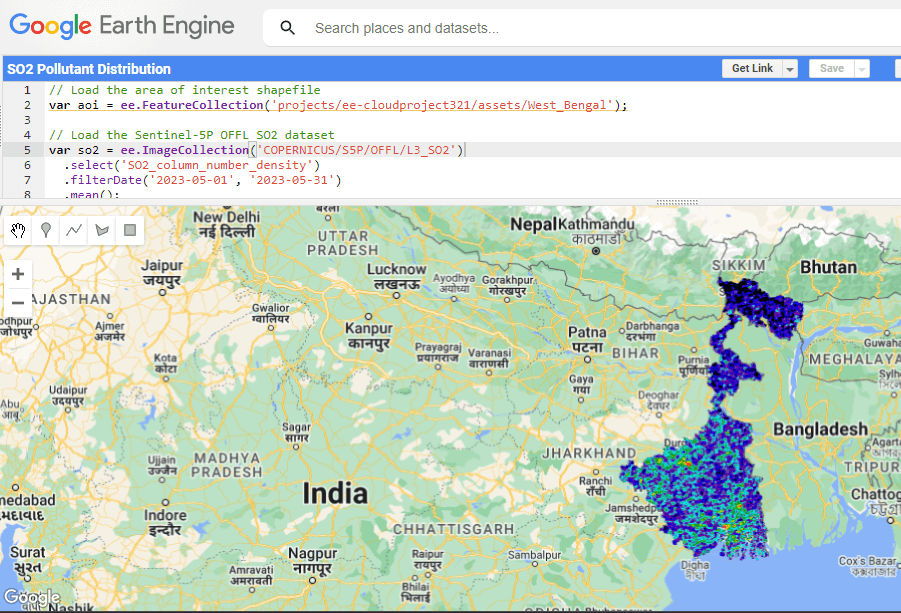
Task: Select the draw rectangle tool
Action: coord(130,230)
